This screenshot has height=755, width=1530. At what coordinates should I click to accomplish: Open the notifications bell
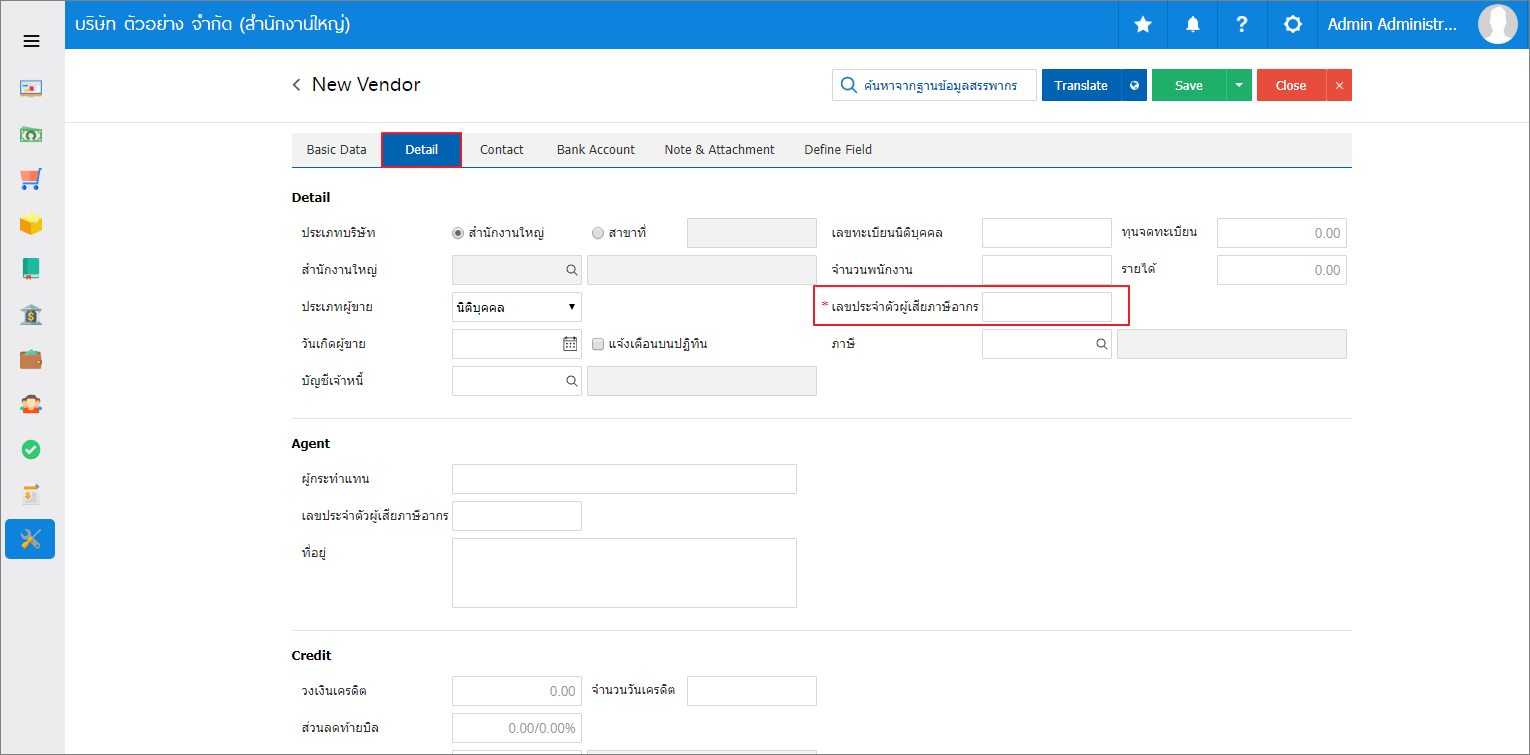[x=1193, y=25]
